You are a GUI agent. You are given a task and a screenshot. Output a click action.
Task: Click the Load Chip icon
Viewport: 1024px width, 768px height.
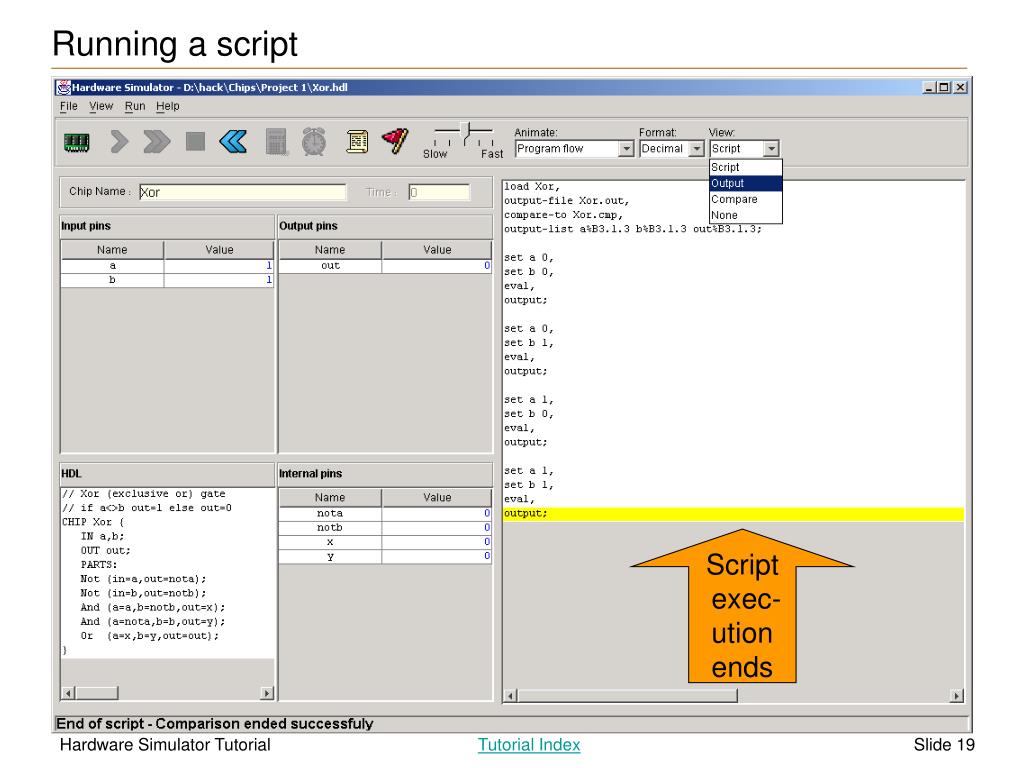click(x=76, y=142)
